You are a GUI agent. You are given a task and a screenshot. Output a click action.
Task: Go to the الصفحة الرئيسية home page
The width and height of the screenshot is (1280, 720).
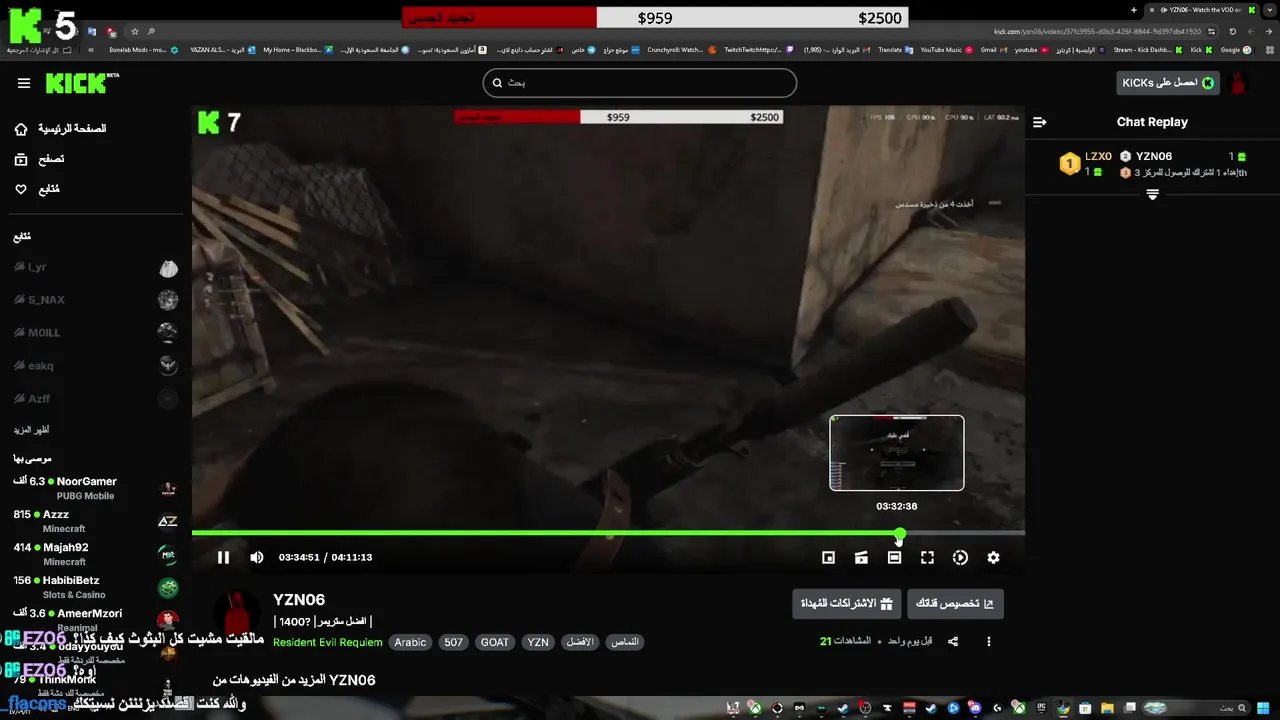pyautogui.click(x=60, y=129)
